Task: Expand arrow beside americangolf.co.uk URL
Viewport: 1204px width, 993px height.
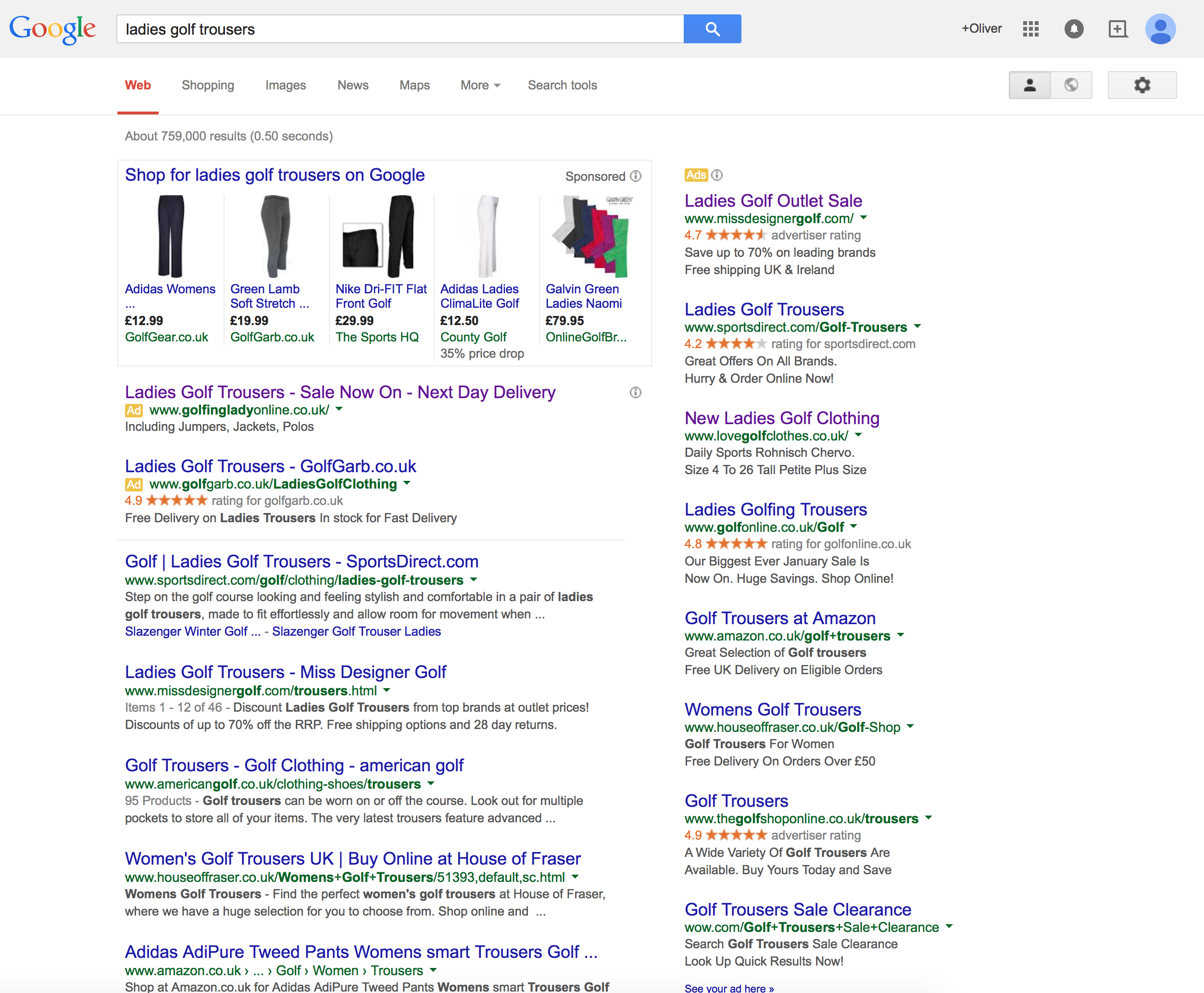Action: coord(431,783)
